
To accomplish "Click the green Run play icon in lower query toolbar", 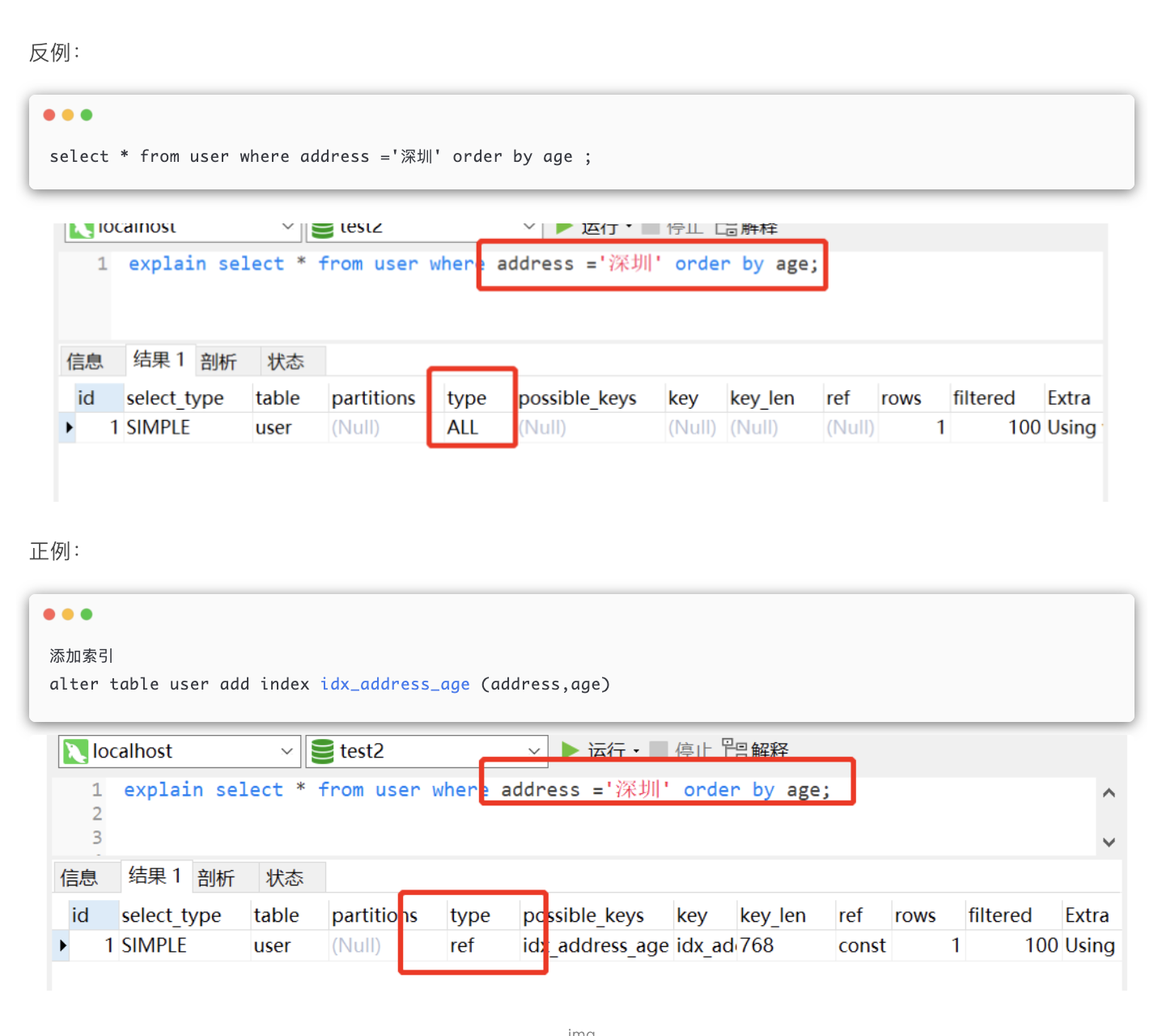I will pyautogui.click(x=570, y=749).
